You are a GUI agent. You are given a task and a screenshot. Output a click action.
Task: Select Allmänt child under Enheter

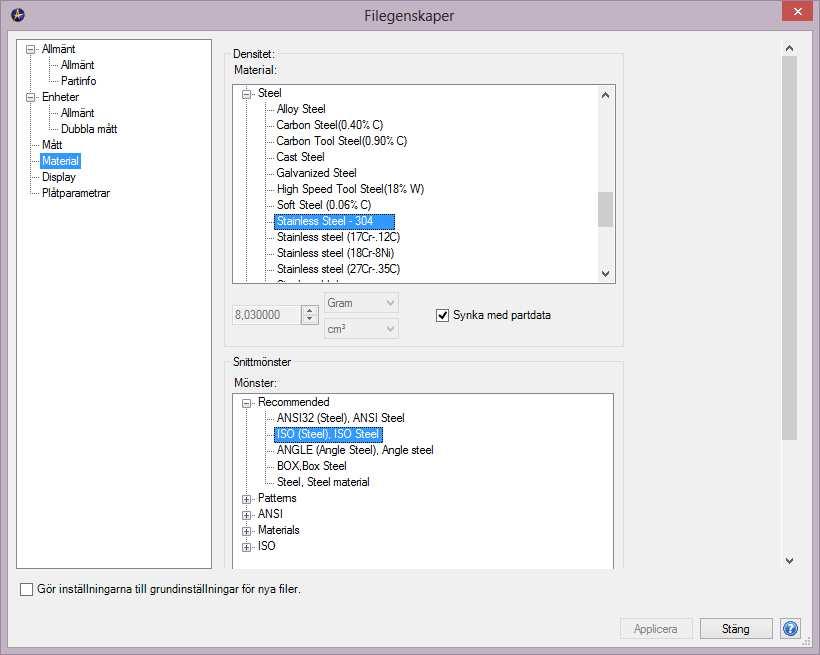point(77,112)
